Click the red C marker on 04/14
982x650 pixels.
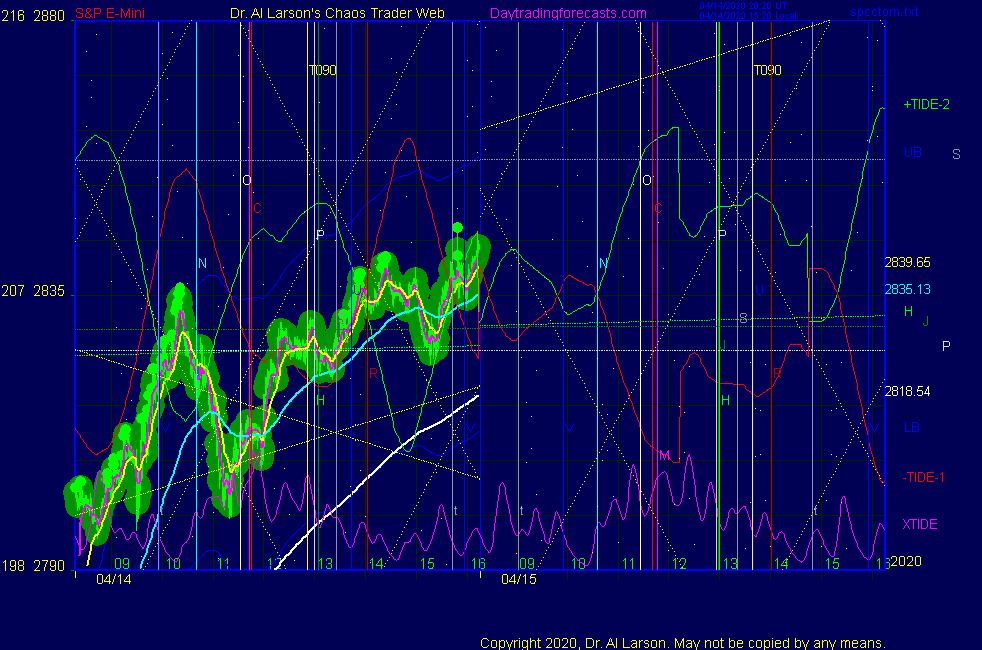(257, 208)
